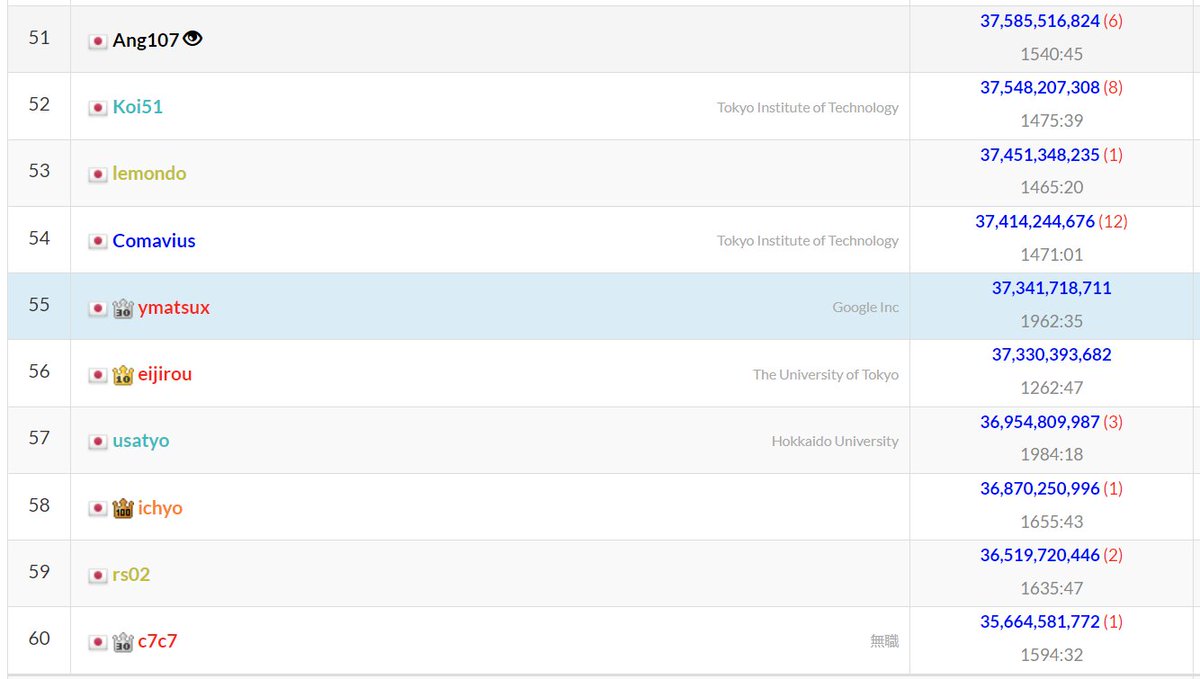1200x679 pixels.
Task: Click the crown 30 badge beside ymatsux
Action: [x=123, y=308]
